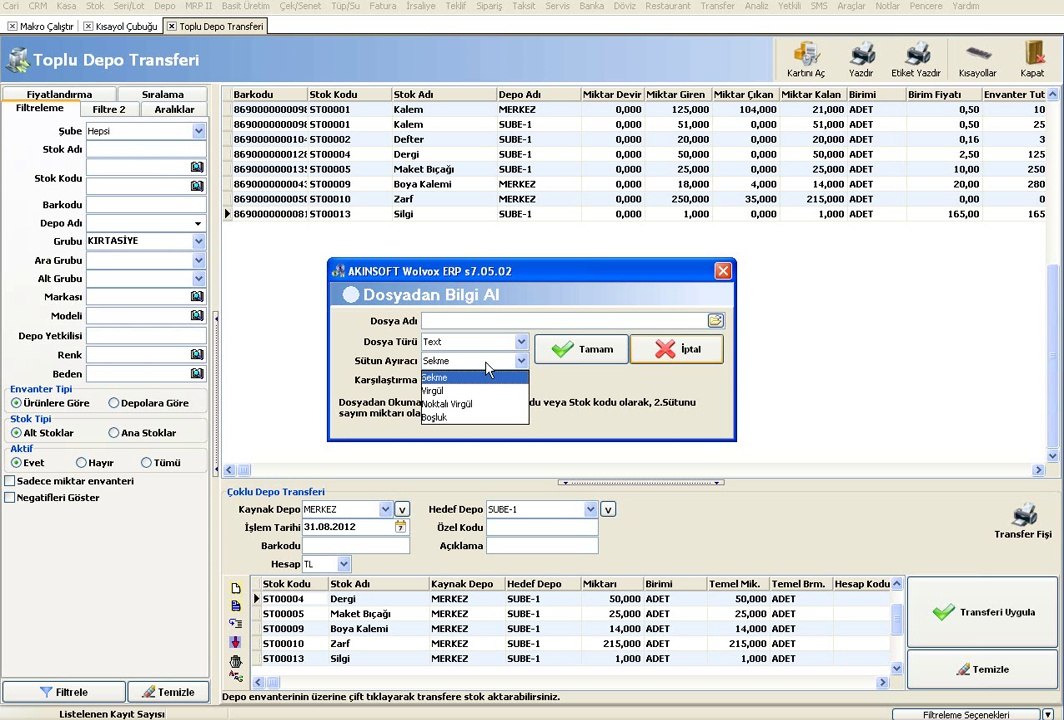Screen dimensions: 1064x720
Task: Click horizontal scrollbar of inventory grid
Action: coord(634,470)
